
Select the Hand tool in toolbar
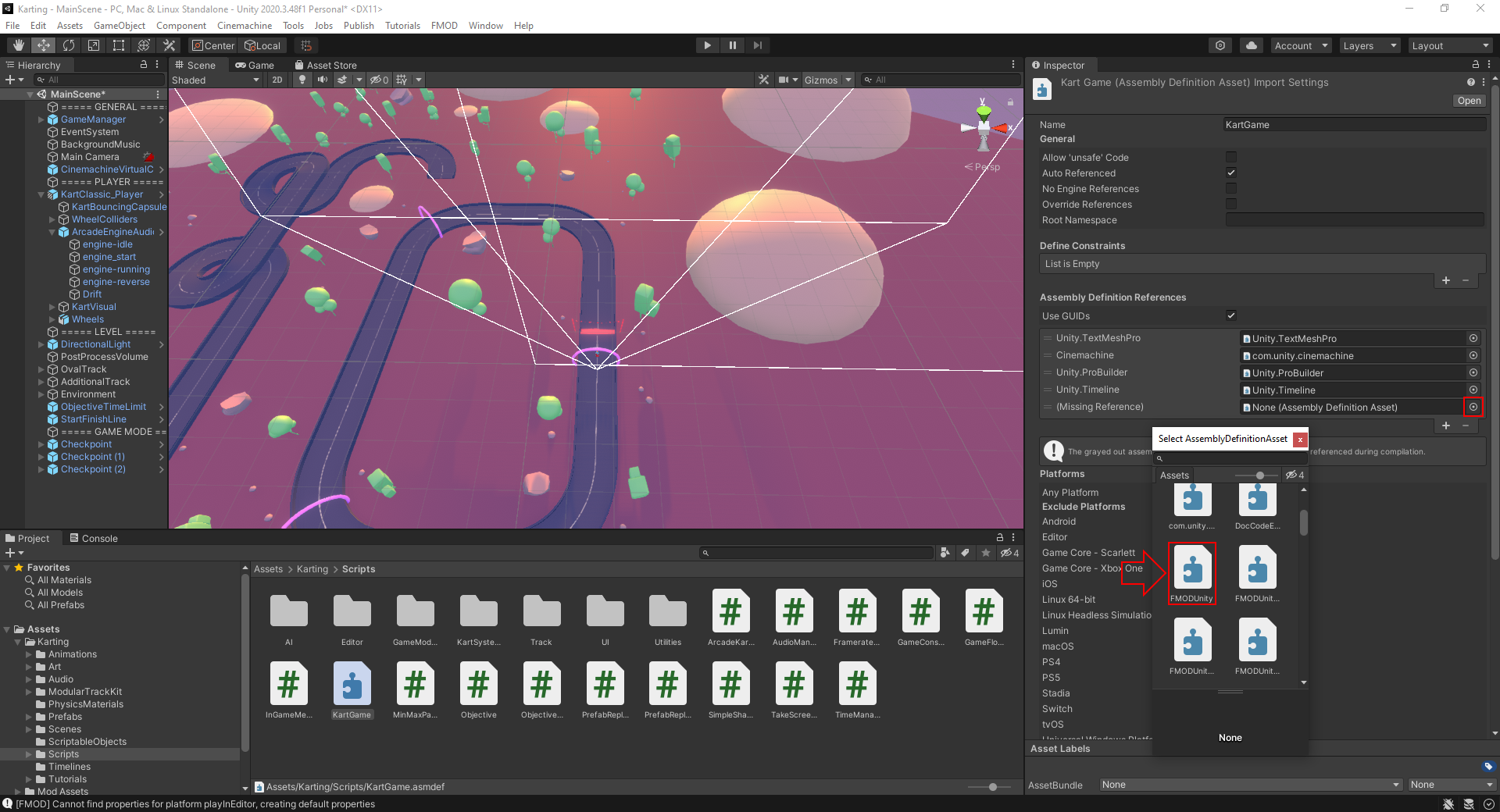(19, 45)
